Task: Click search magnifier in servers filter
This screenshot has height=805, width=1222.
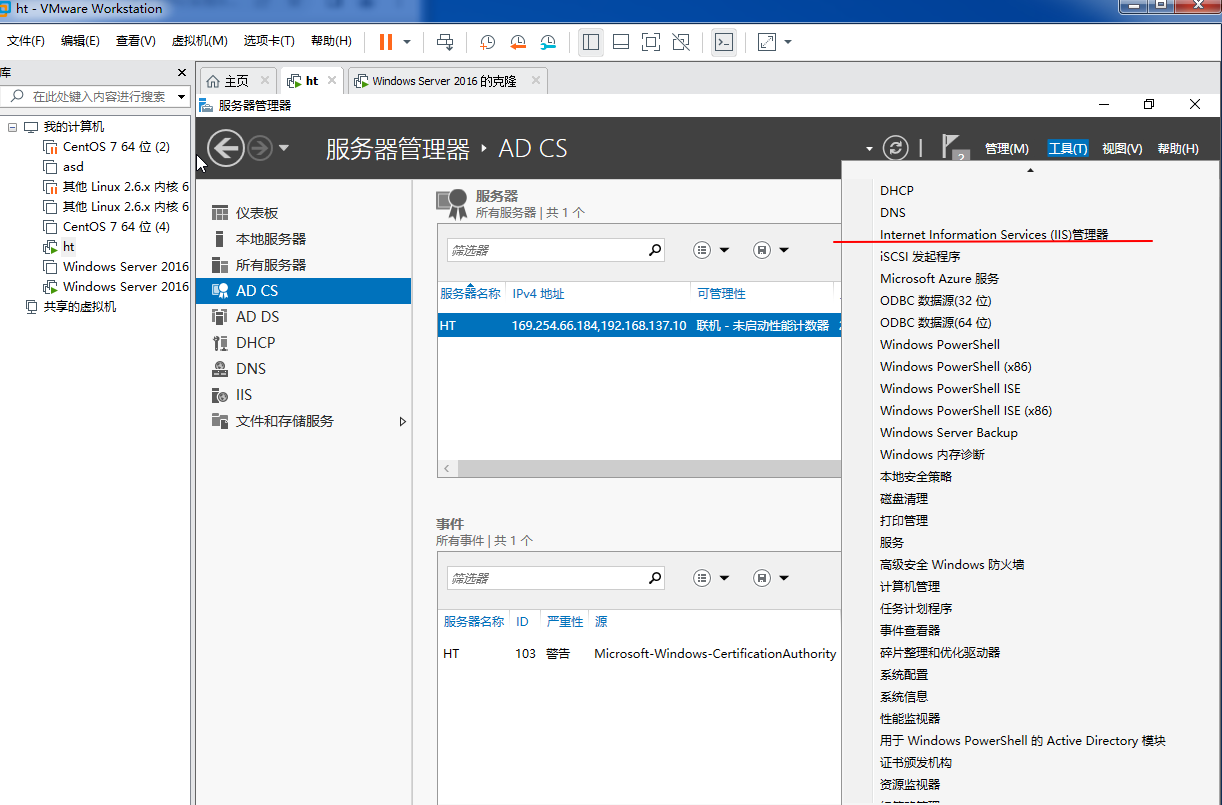Action: [x=655, y=250]
